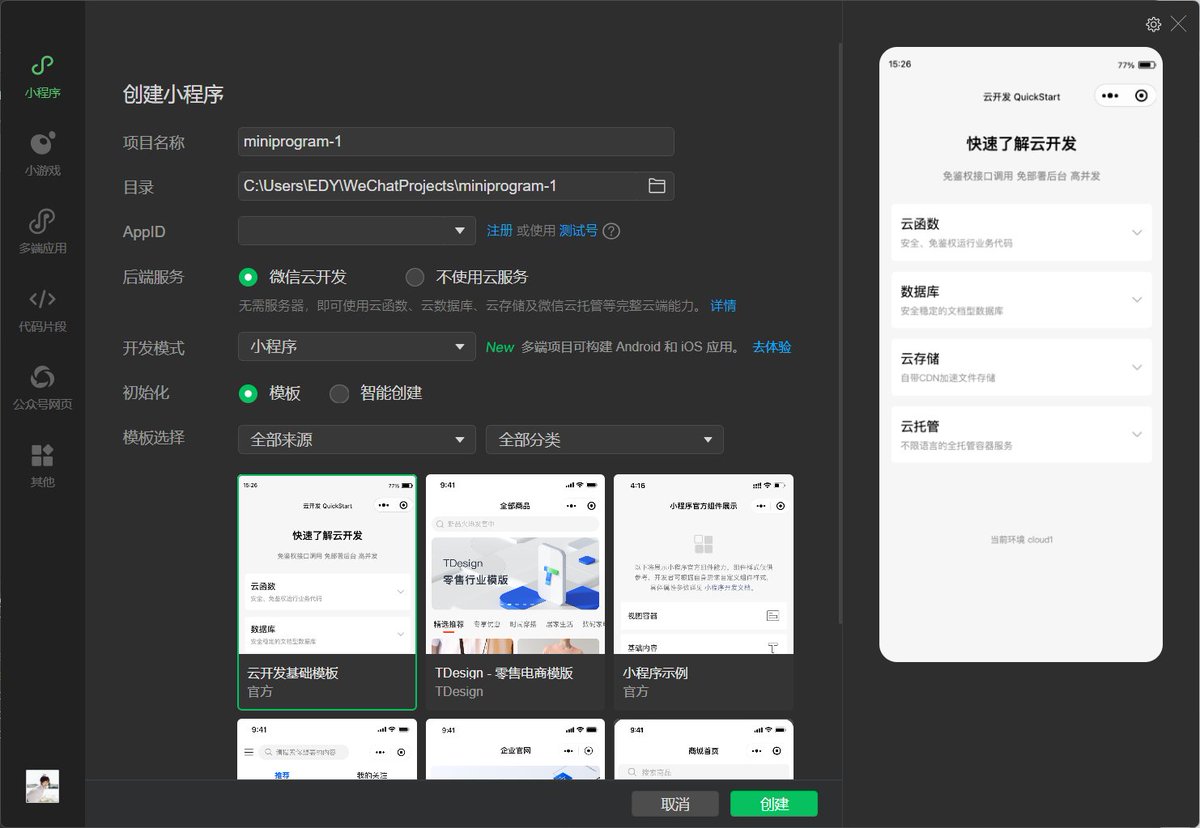The height and width of the screenshot is (828, 1200).
Task: Open the 多端应用 sidebar section
Action: click(42, 232)
